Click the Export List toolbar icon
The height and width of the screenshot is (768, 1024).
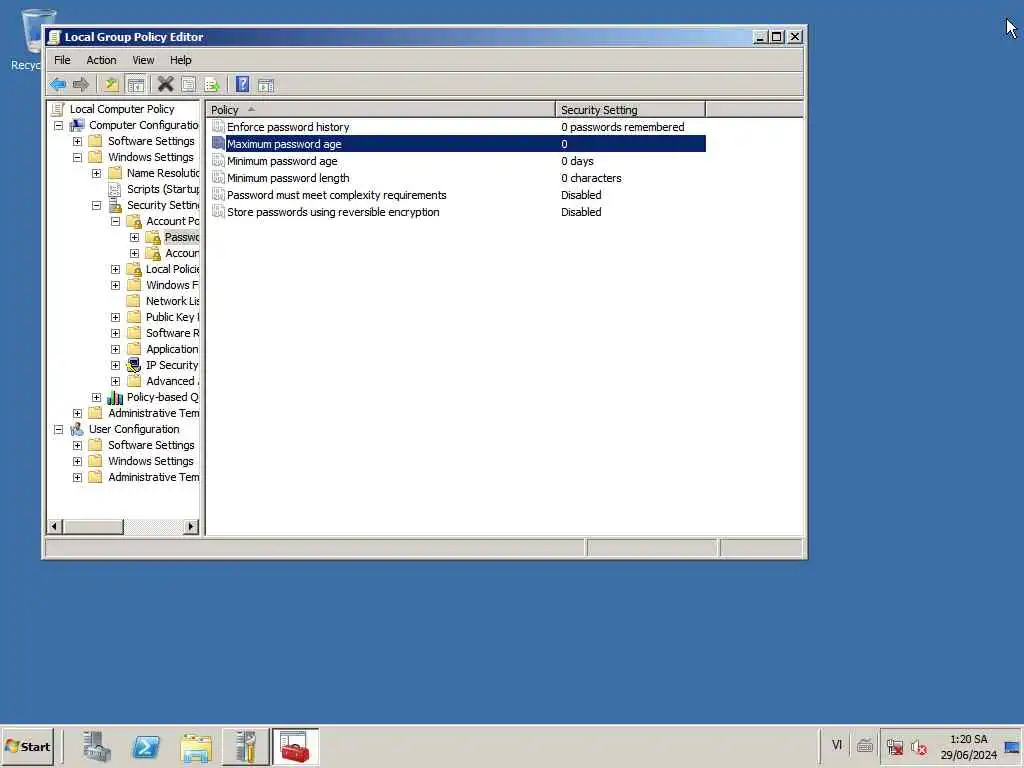point(212,84)
